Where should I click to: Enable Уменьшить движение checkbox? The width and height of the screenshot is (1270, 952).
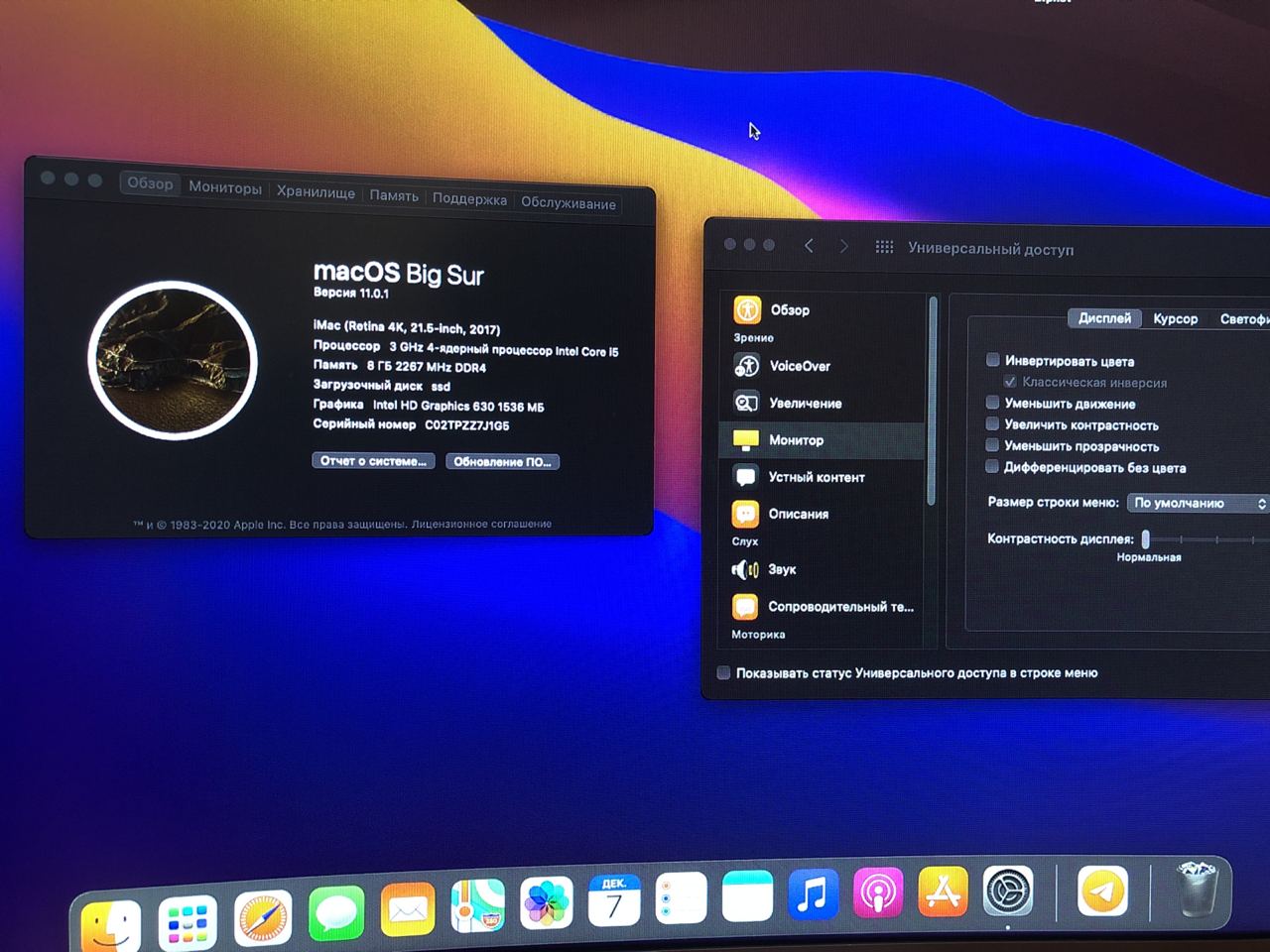[992, 403]
